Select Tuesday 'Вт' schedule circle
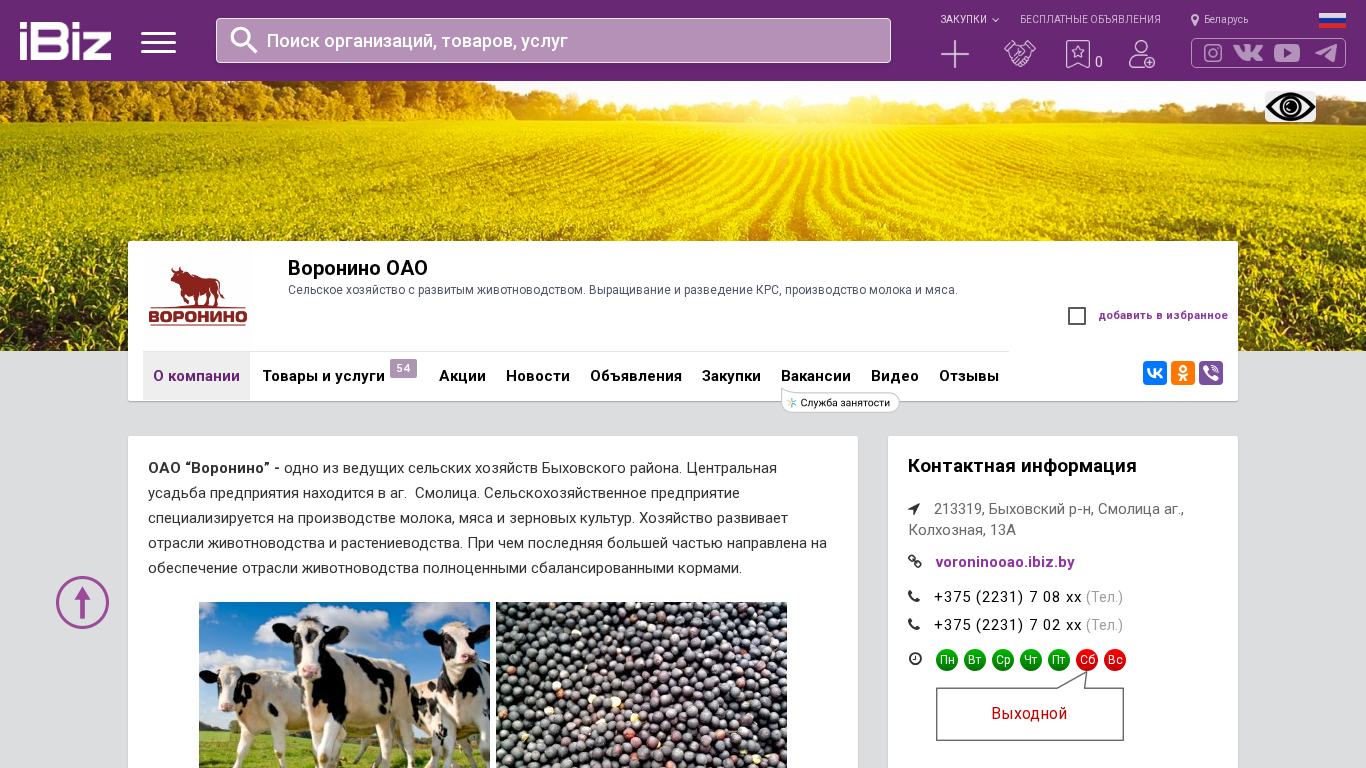This screenshot has width=1366, height=768. point(975,660)
